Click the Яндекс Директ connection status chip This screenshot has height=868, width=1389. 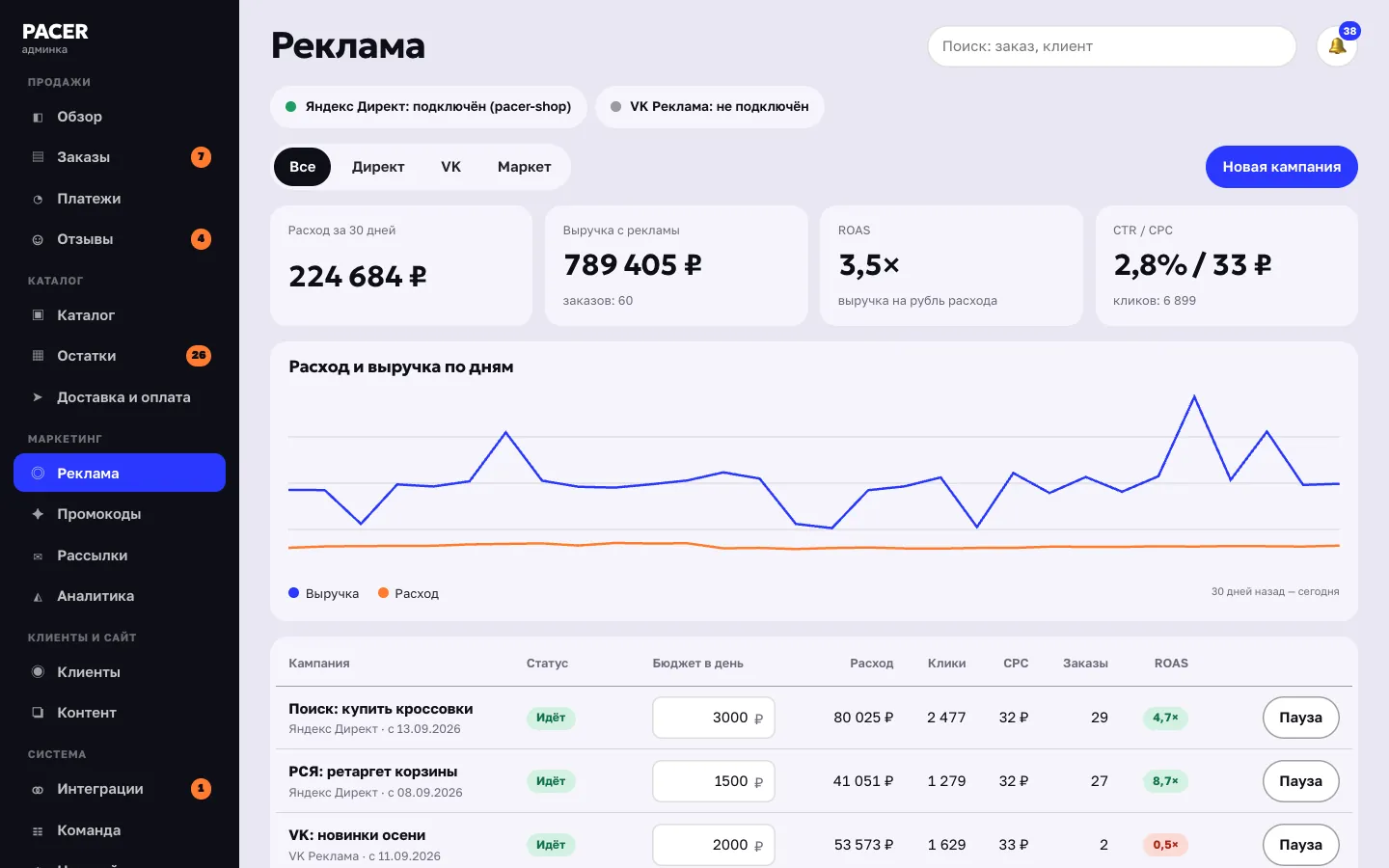(428, 107)
